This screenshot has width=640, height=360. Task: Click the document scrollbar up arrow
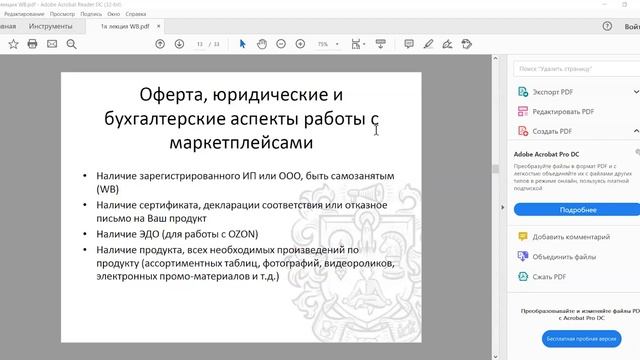tap(495, 58)
